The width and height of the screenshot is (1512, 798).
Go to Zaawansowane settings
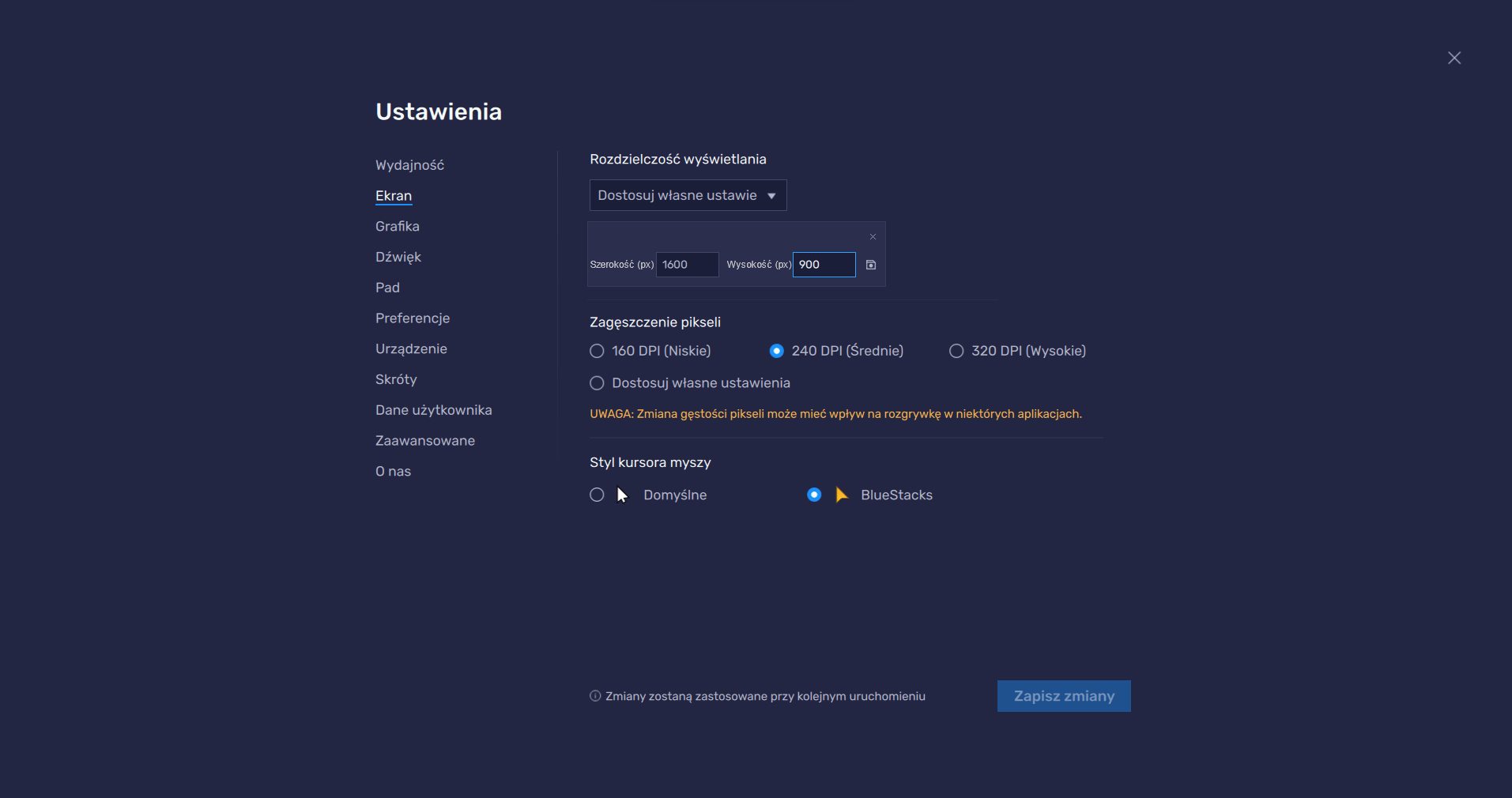tap(425, 441)
